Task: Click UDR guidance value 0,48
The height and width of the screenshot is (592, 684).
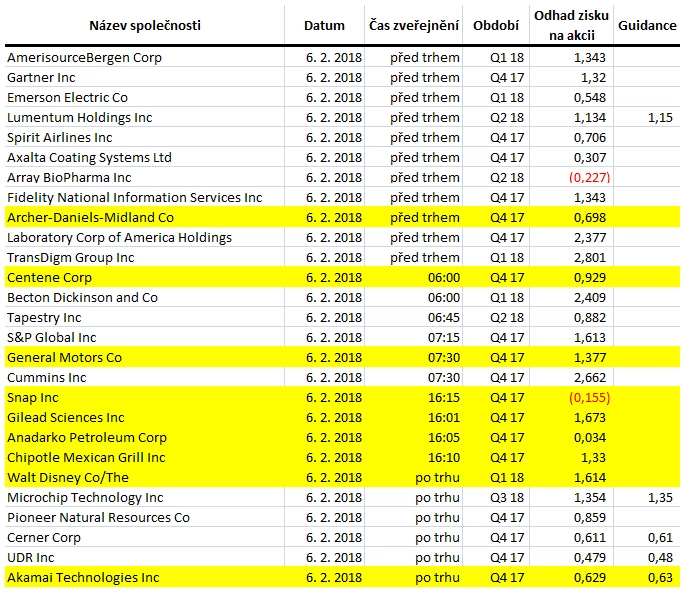Action: [x=660, y=558]
